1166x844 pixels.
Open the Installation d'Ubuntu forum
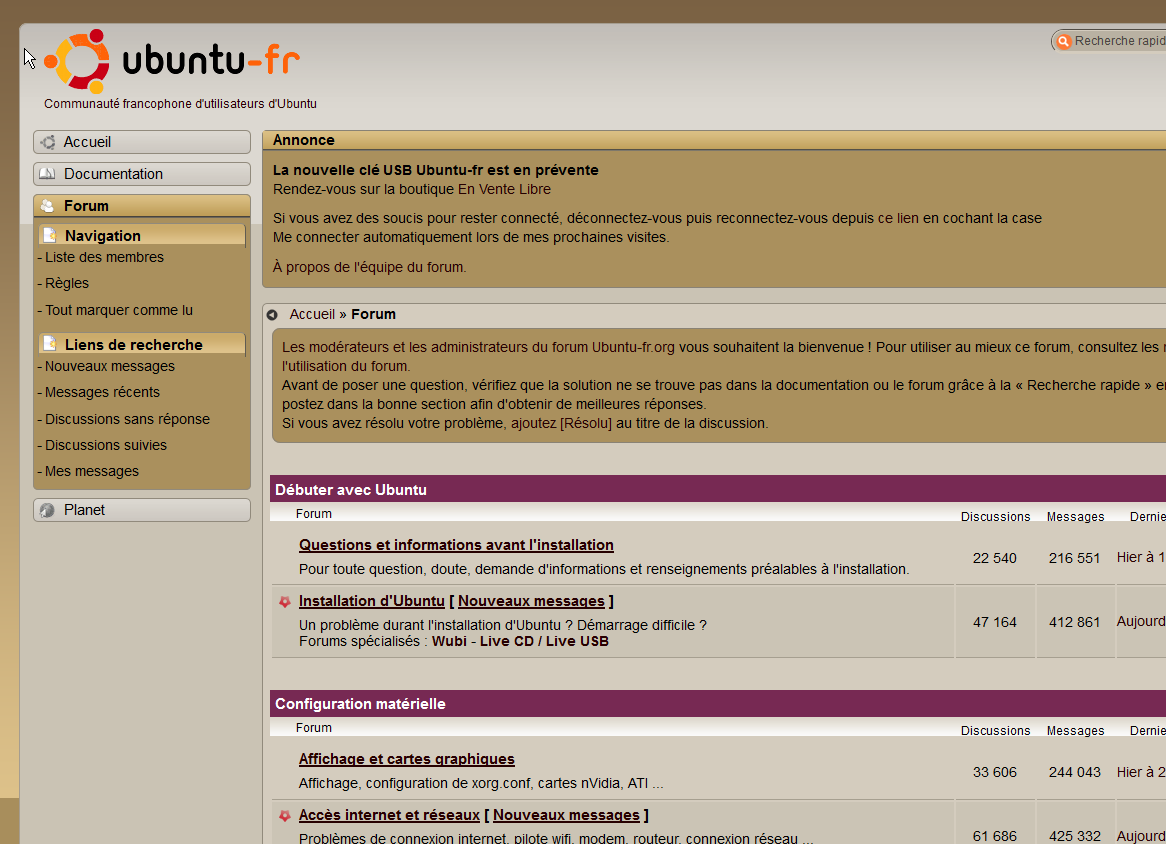point(372,601)
